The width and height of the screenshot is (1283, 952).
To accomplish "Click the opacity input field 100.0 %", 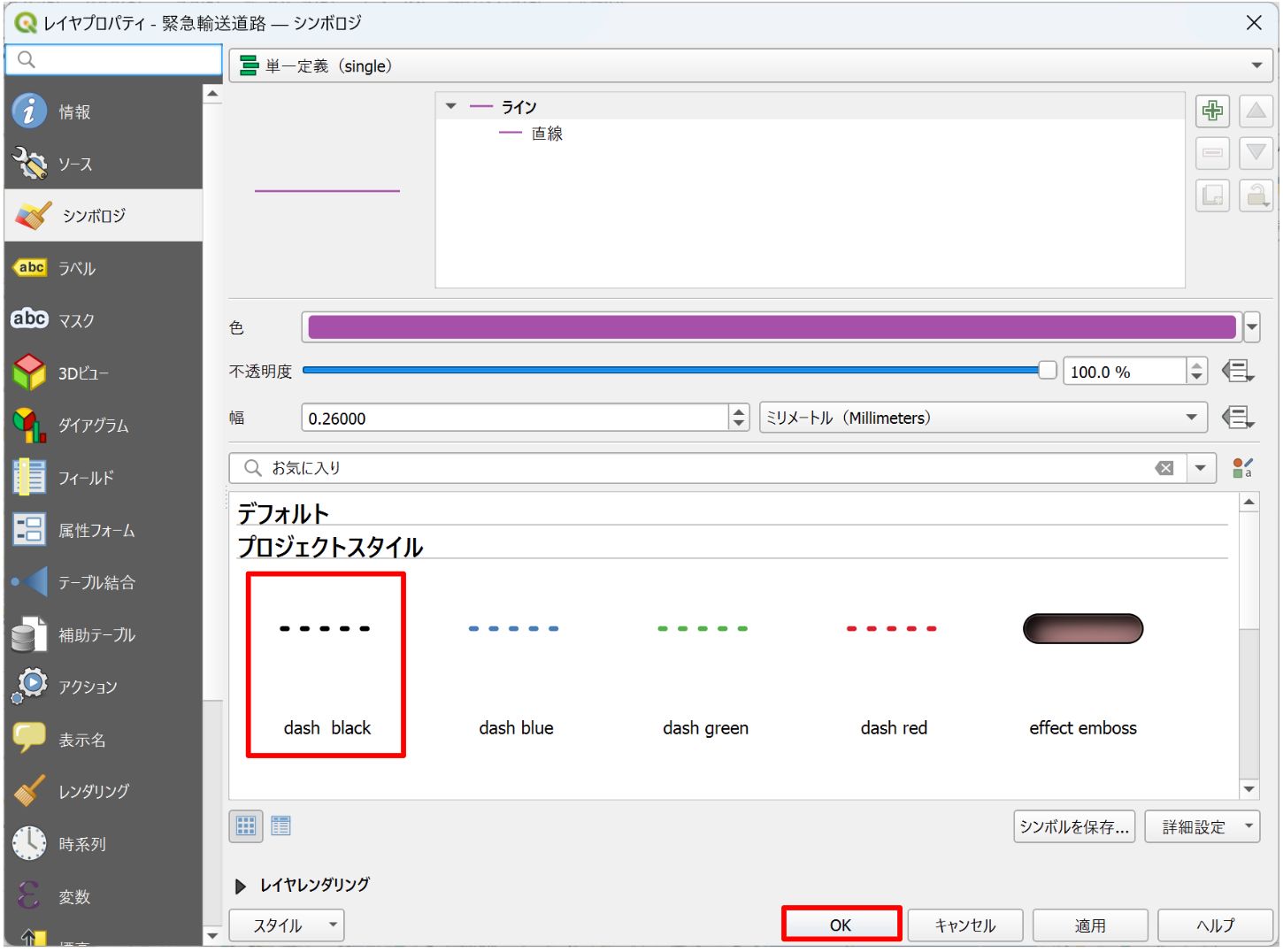I will point(1125,372).
